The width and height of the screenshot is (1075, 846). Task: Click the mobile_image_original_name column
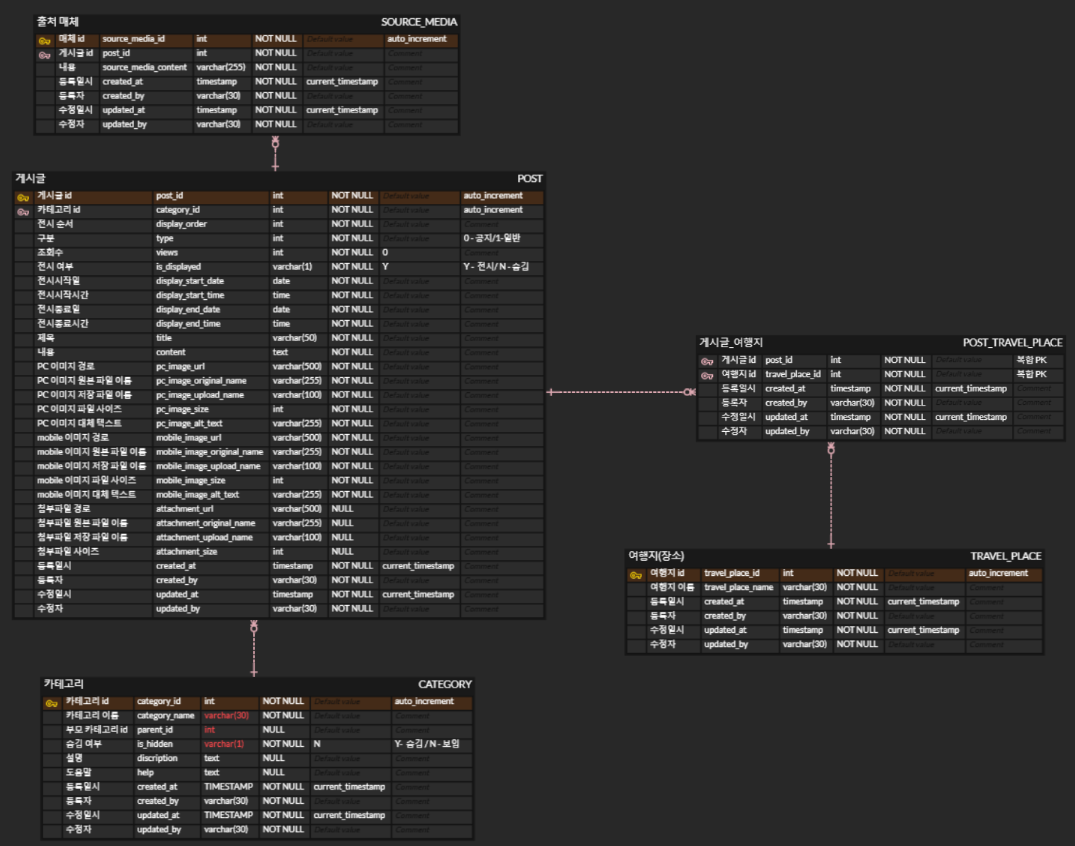pos(209,452)
